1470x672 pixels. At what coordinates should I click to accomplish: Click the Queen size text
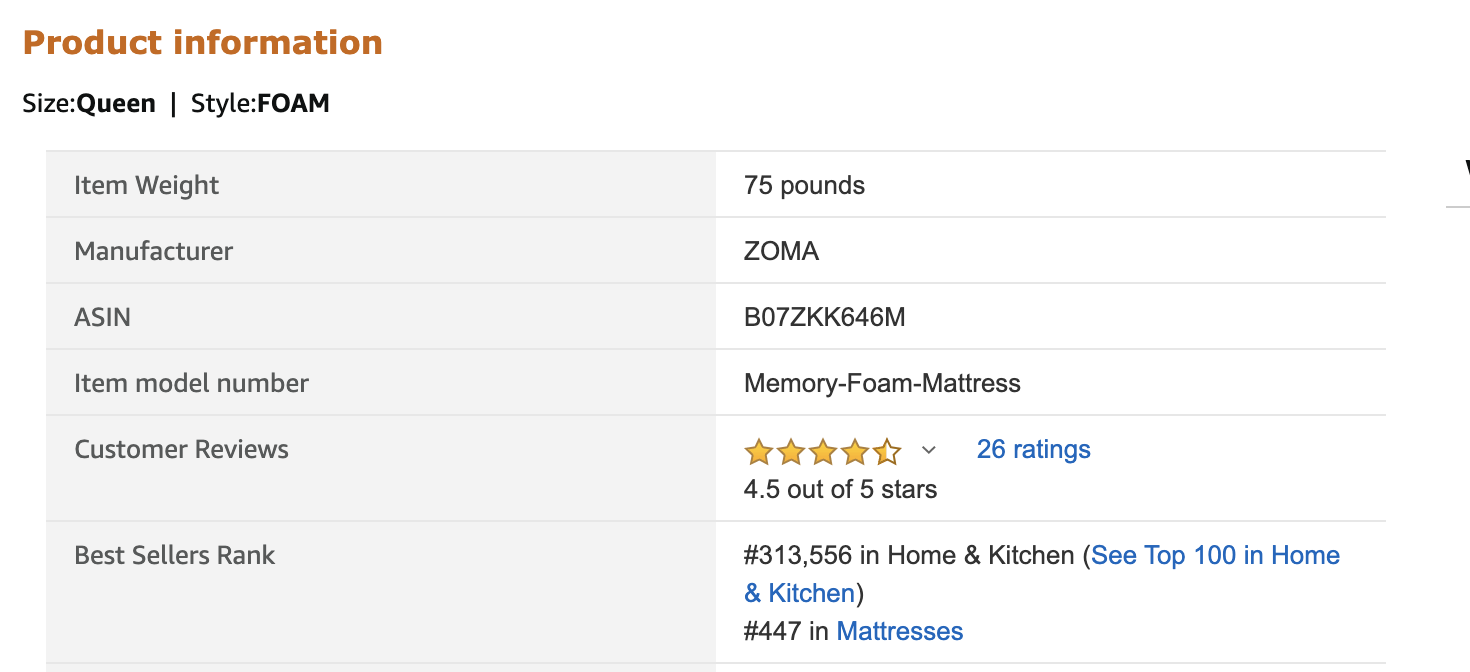116,103
